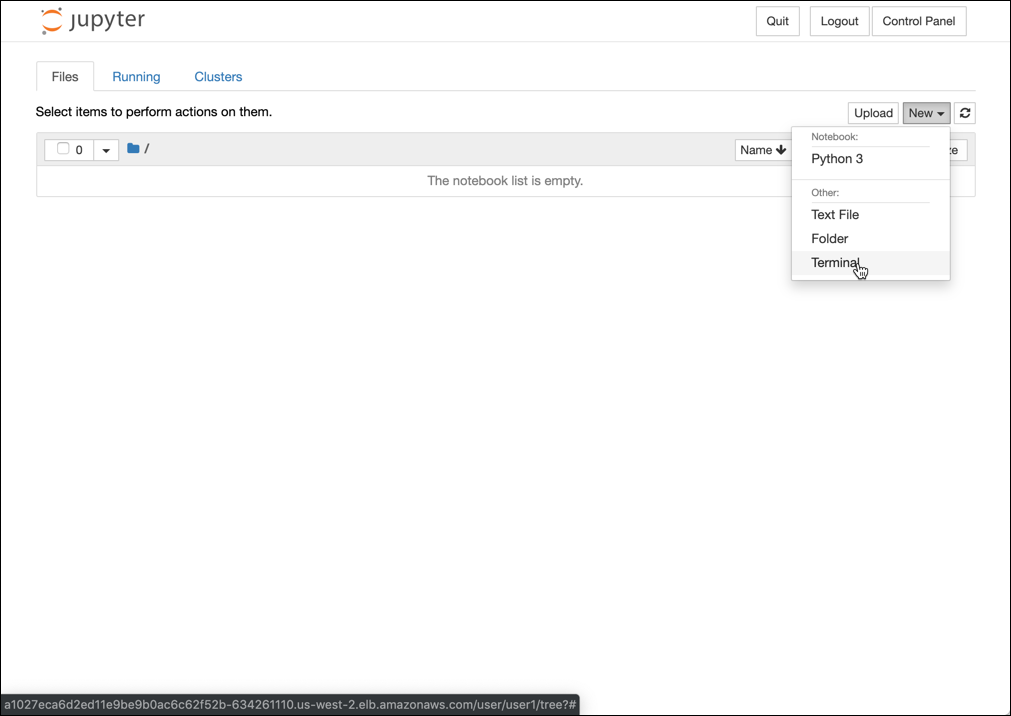Launch a Terminal from the menu

[835, 263]
